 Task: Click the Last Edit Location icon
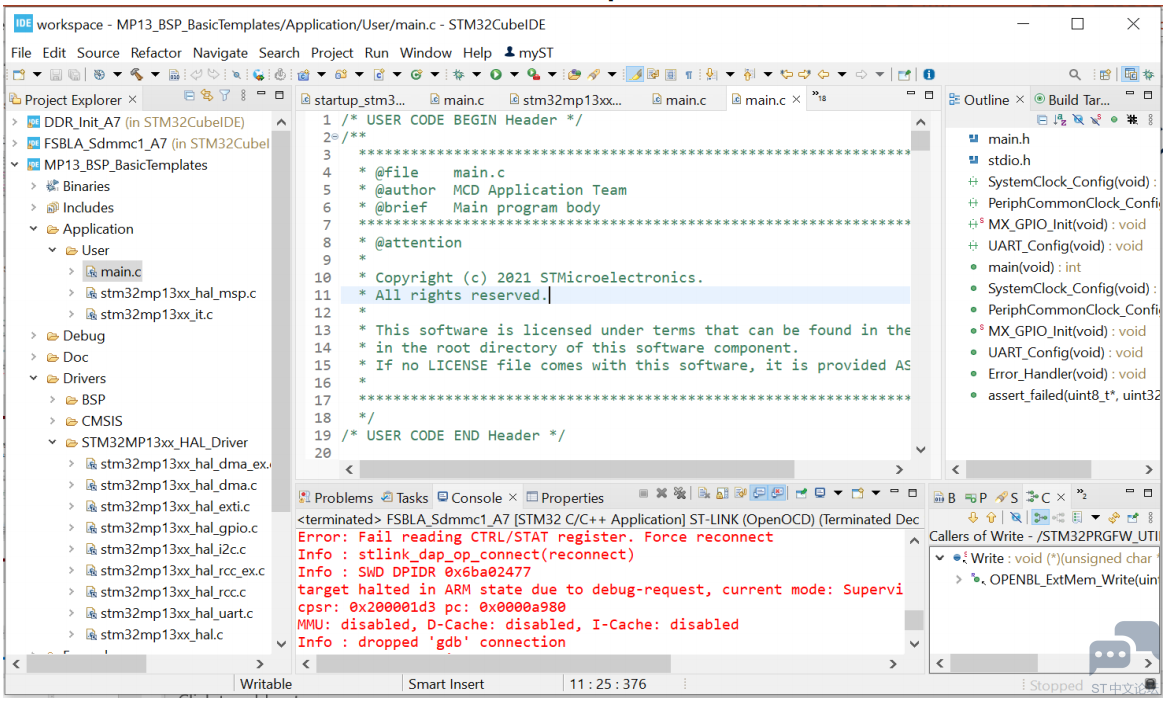tap(786, 74)
